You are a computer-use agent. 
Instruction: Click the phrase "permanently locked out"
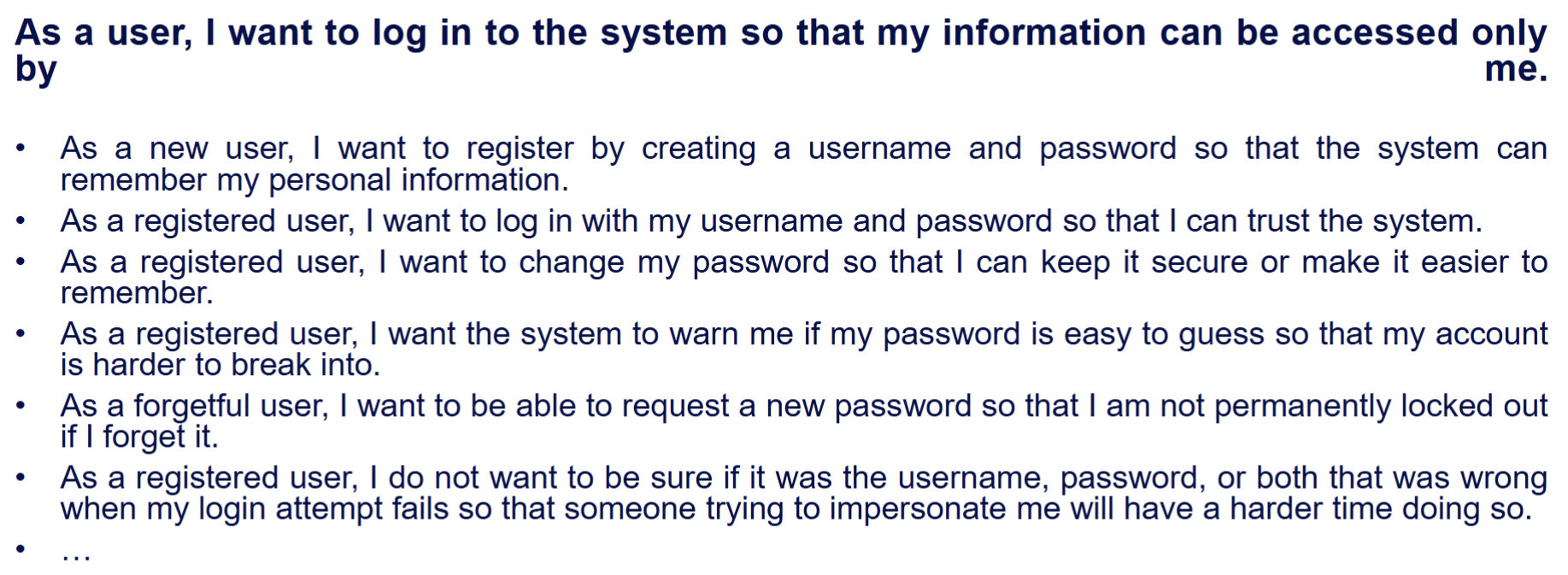[x=1381, y=406]
